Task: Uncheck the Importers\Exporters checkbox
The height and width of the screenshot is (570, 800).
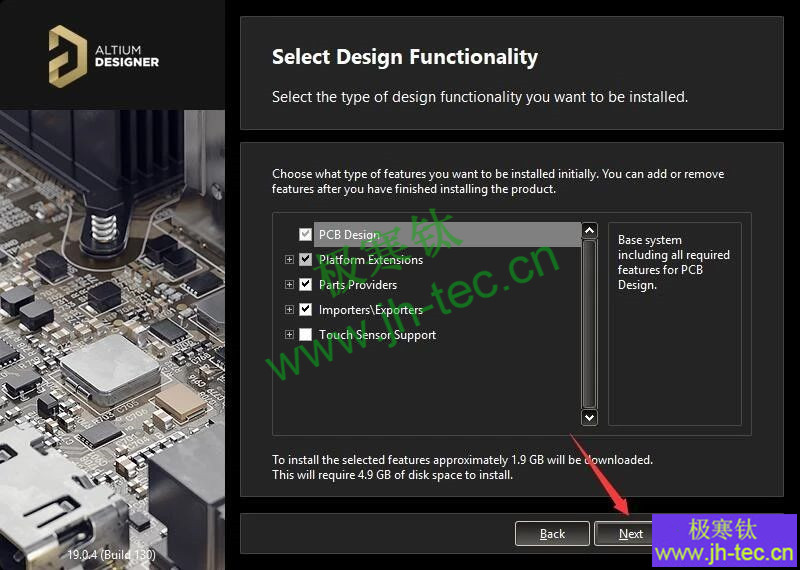Action: (x=305, y=309)
